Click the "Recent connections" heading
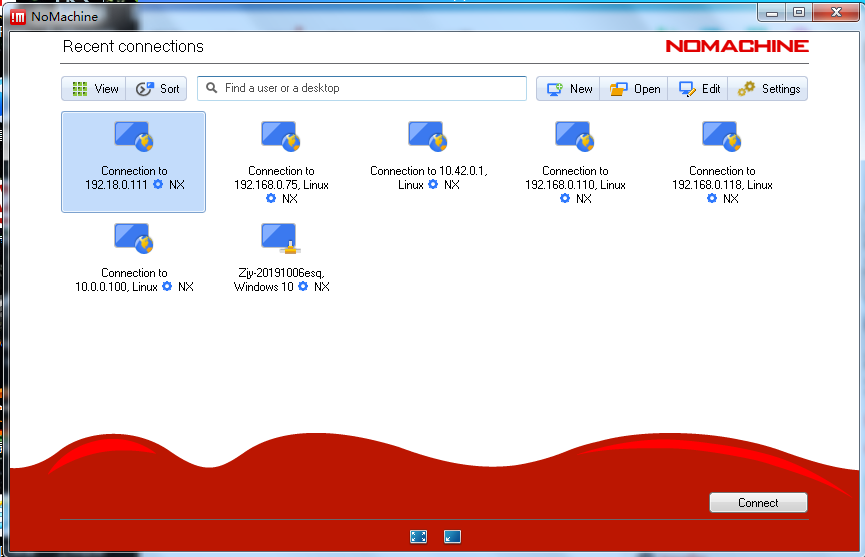 [x=133, y=46]
